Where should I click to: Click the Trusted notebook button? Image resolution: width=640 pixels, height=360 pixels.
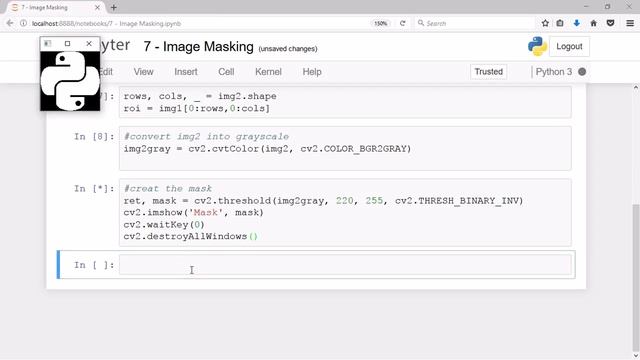coord(488,72)
